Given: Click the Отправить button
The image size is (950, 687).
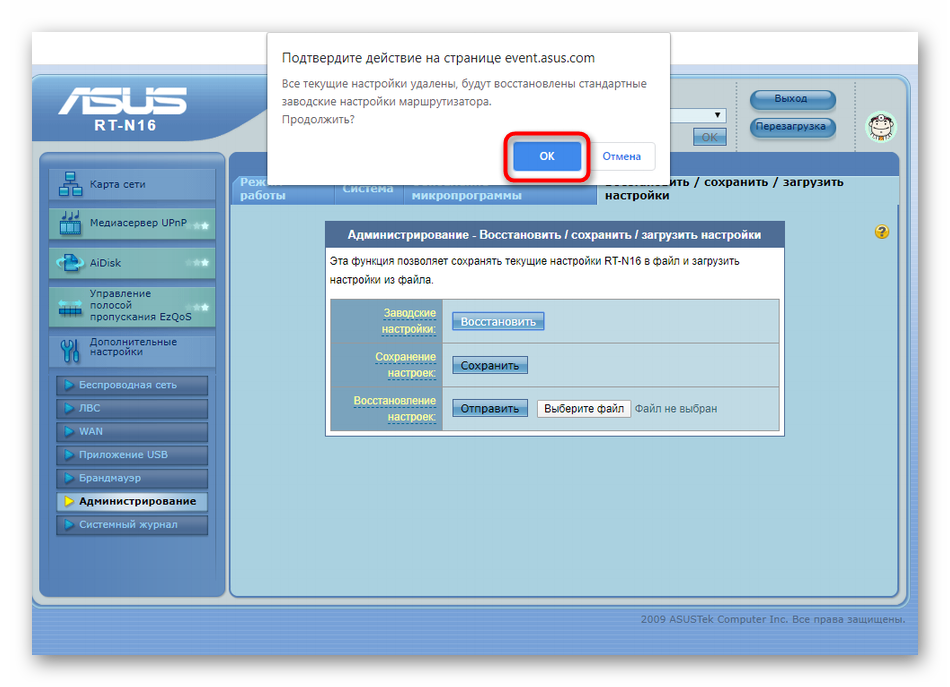Looking at the screenshot, I should click(x=490, y=409).
